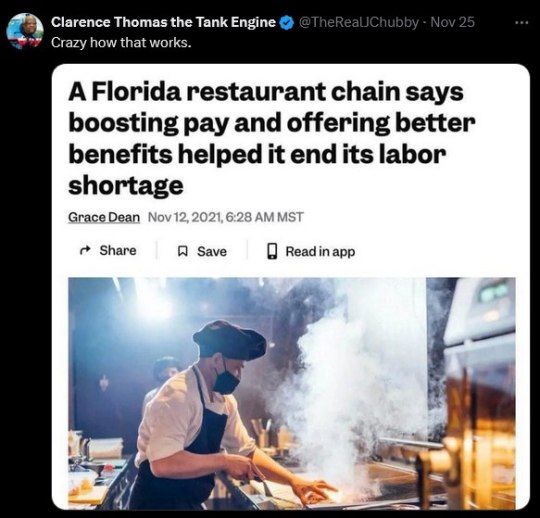
Task: Open Grace Dean's author page
Action: click(x=104, y=217)
